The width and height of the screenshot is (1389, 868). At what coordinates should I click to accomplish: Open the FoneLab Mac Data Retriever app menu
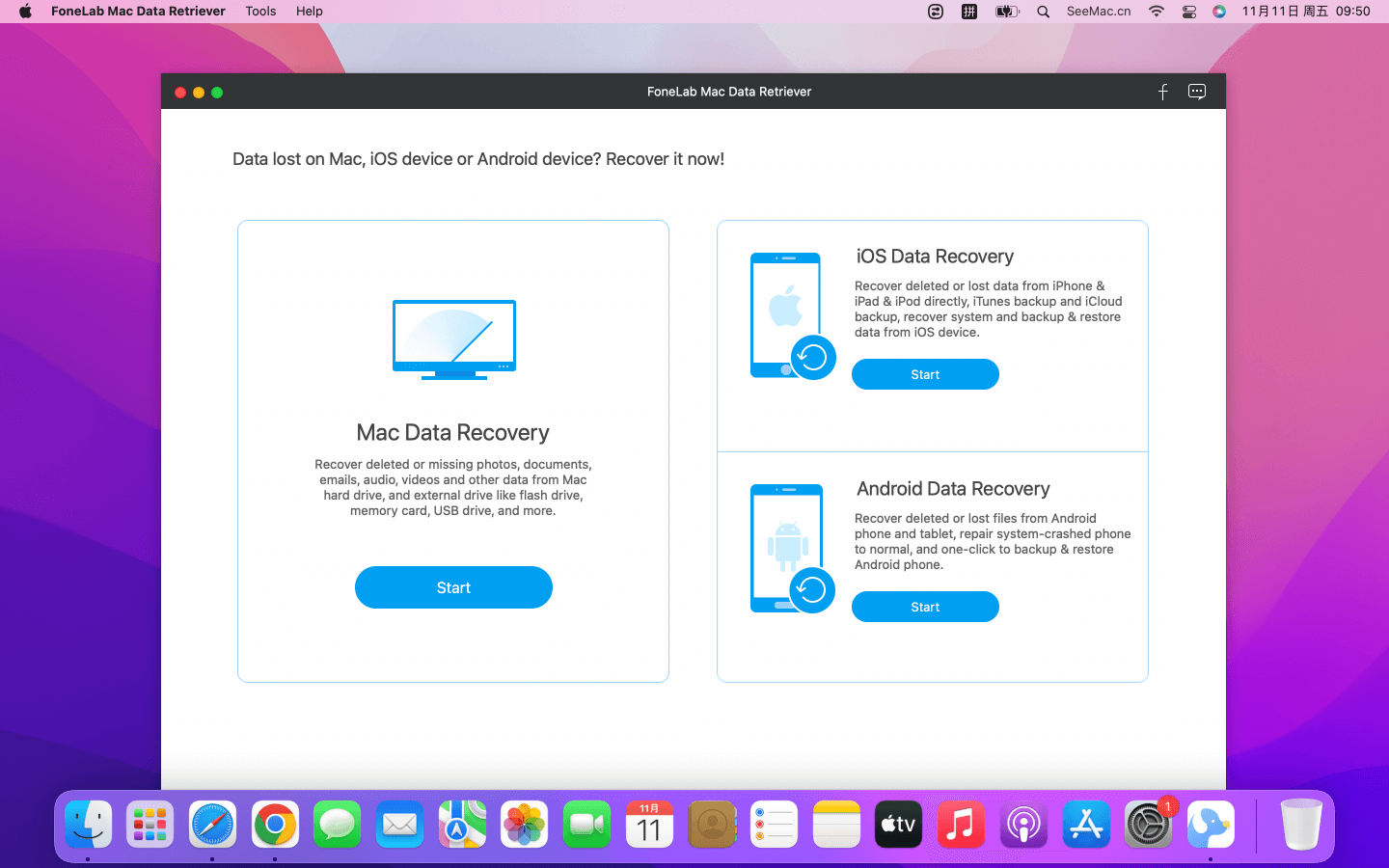pos(138,12)
